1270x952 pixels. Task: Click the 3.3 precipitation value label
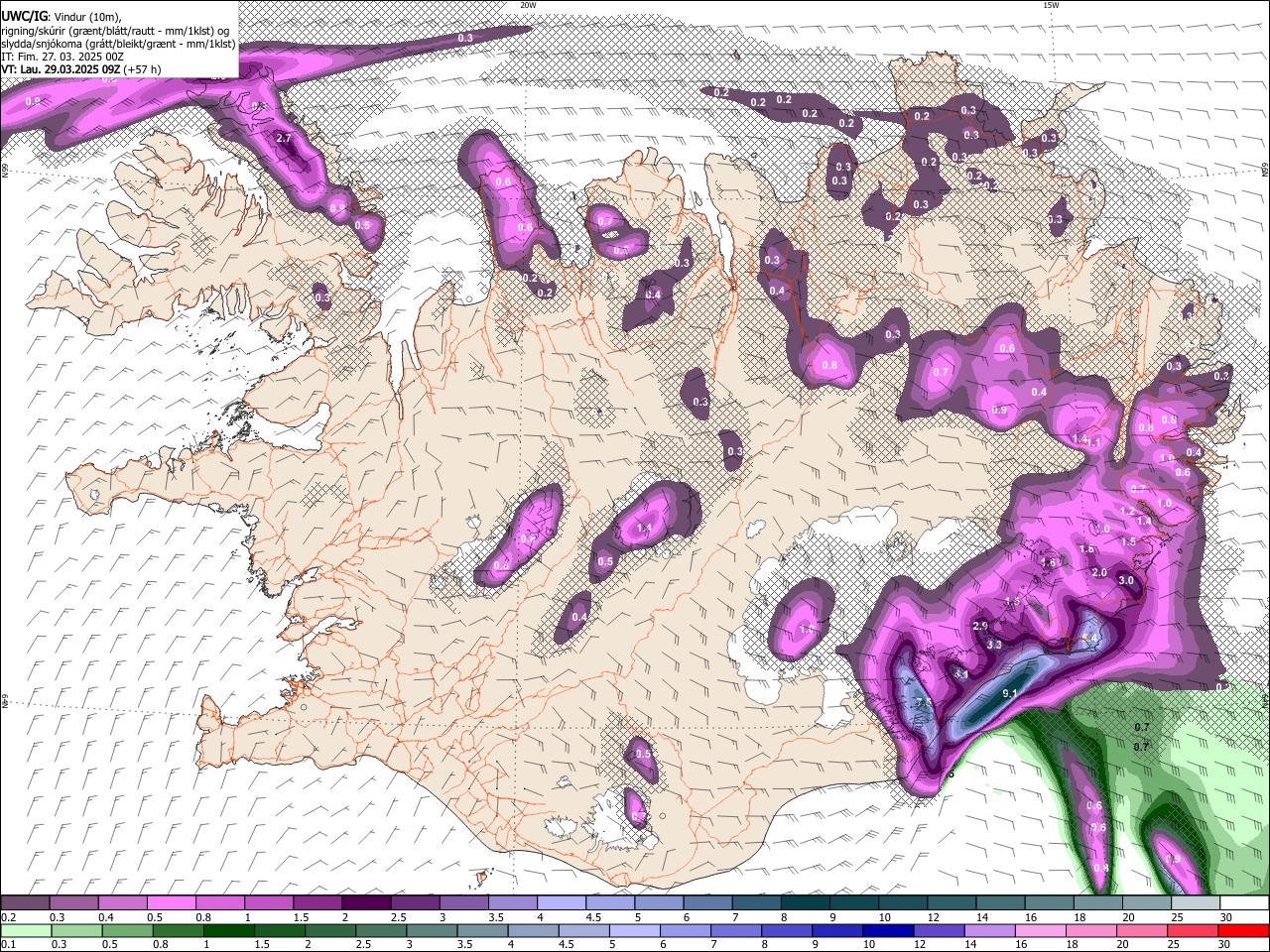995,645
